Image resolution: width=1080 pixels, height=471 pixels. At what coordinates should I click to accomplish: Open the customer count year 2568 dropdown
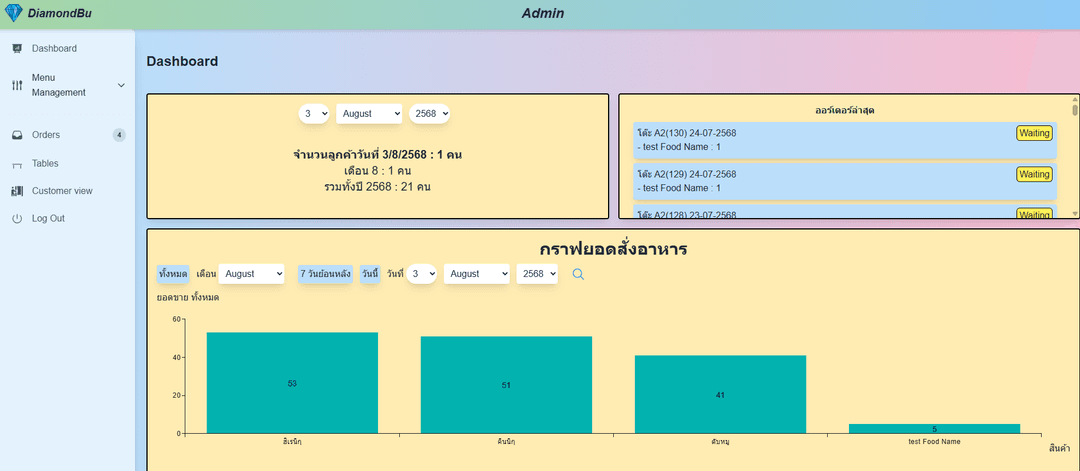tap(431, 114)
